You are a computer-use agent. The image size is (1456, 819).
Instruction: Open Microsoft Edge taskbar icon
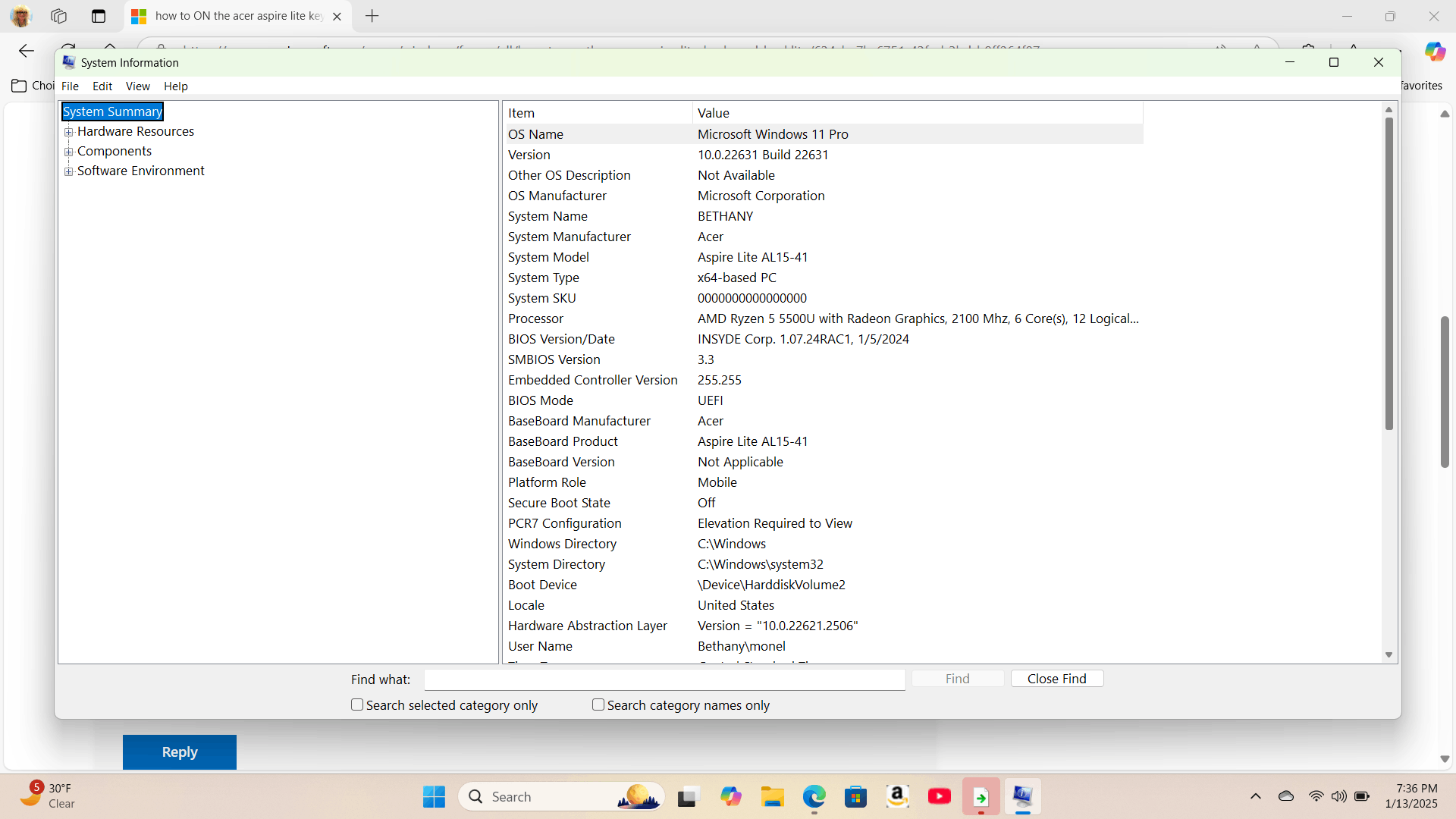point(814,797)
